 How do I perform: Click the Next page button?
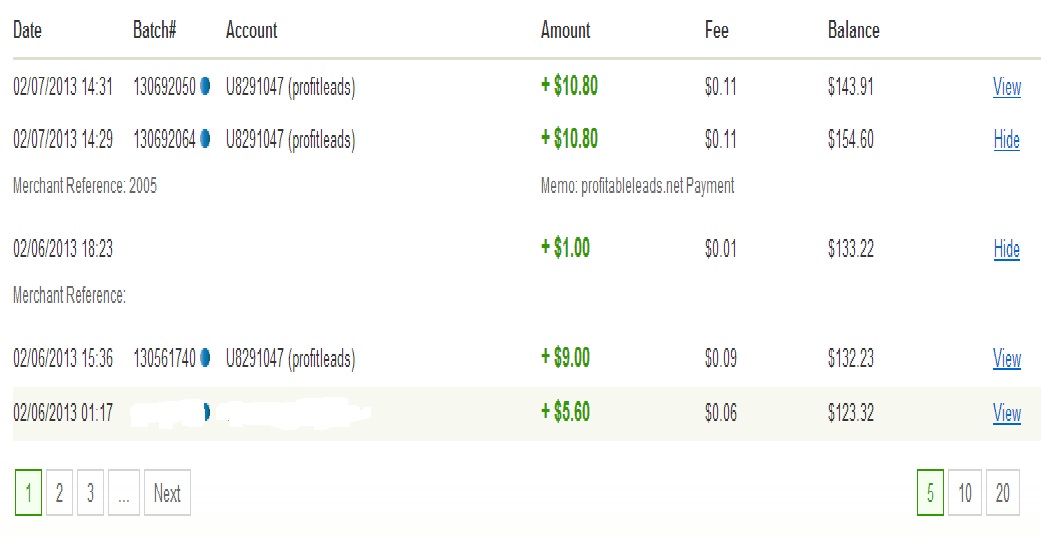167,493
